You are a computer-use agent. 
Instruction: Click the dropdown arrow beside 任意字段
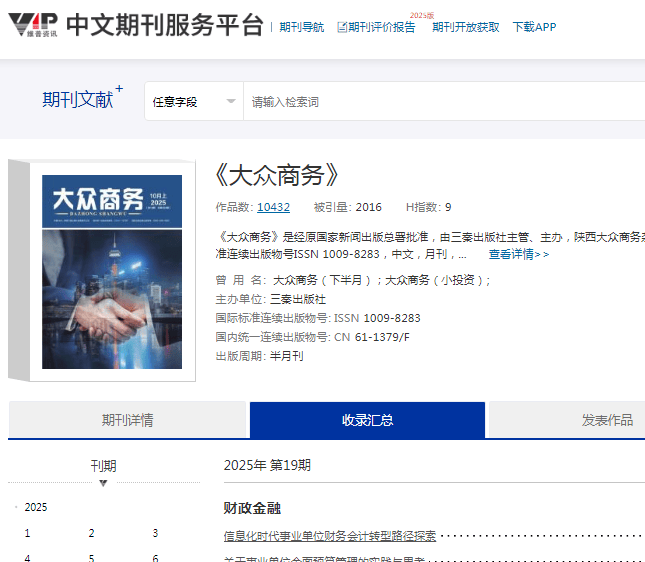click(230, 102)
